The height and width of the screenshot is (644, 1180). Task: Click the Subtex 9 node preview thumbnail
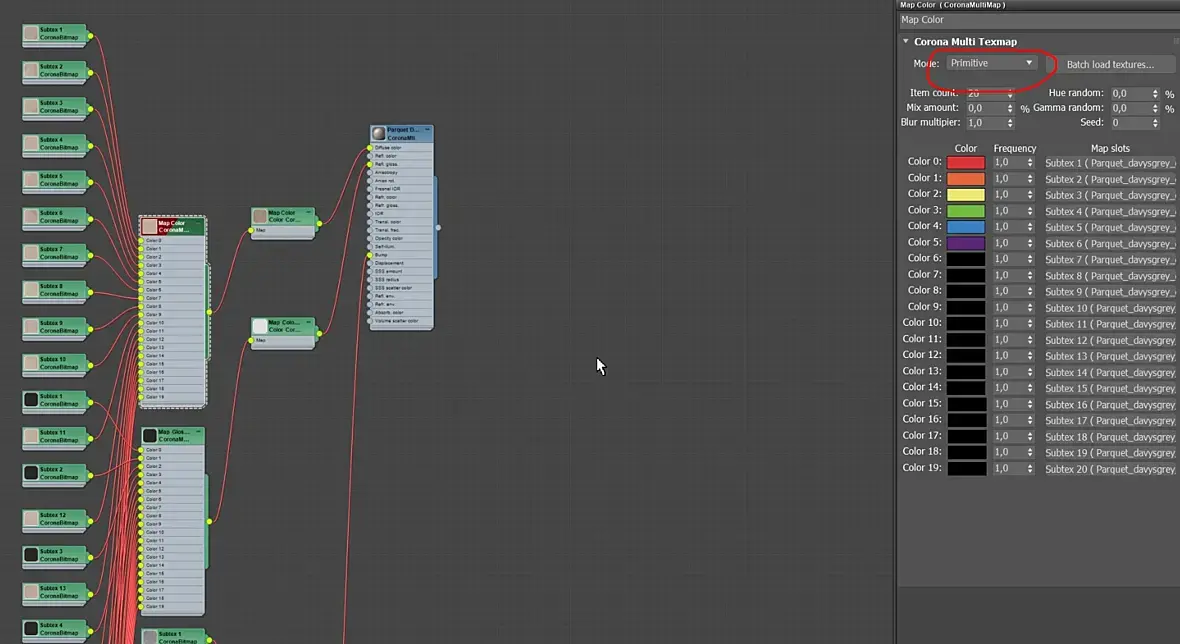31,327
